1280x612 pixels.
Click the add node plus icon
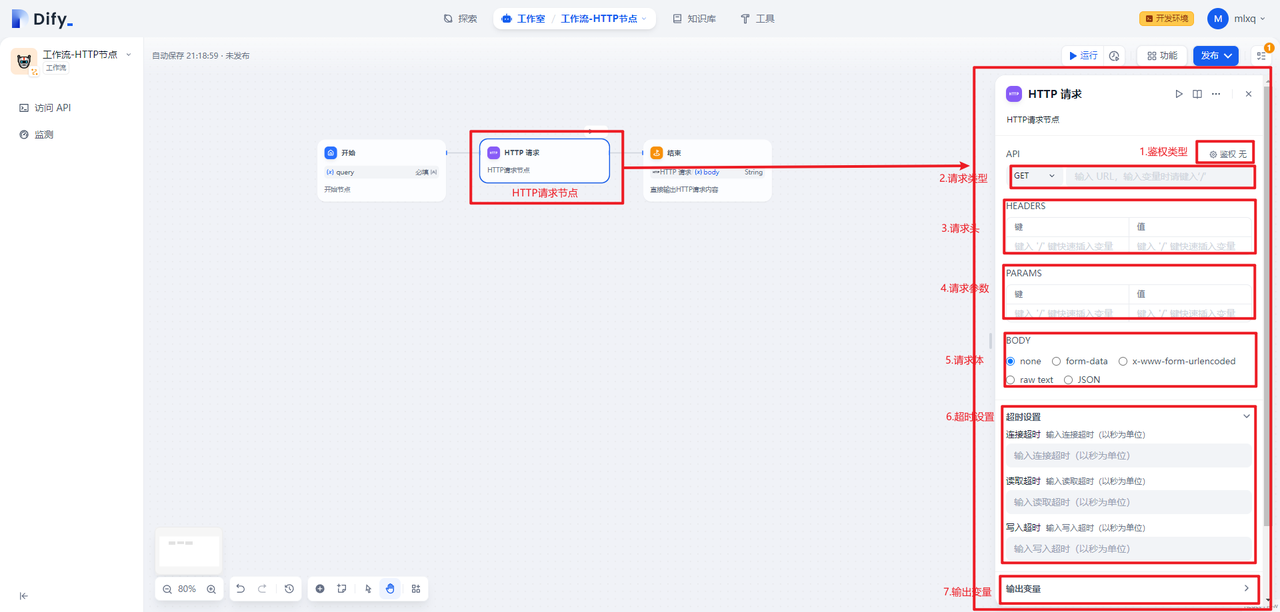pos(320,589)
